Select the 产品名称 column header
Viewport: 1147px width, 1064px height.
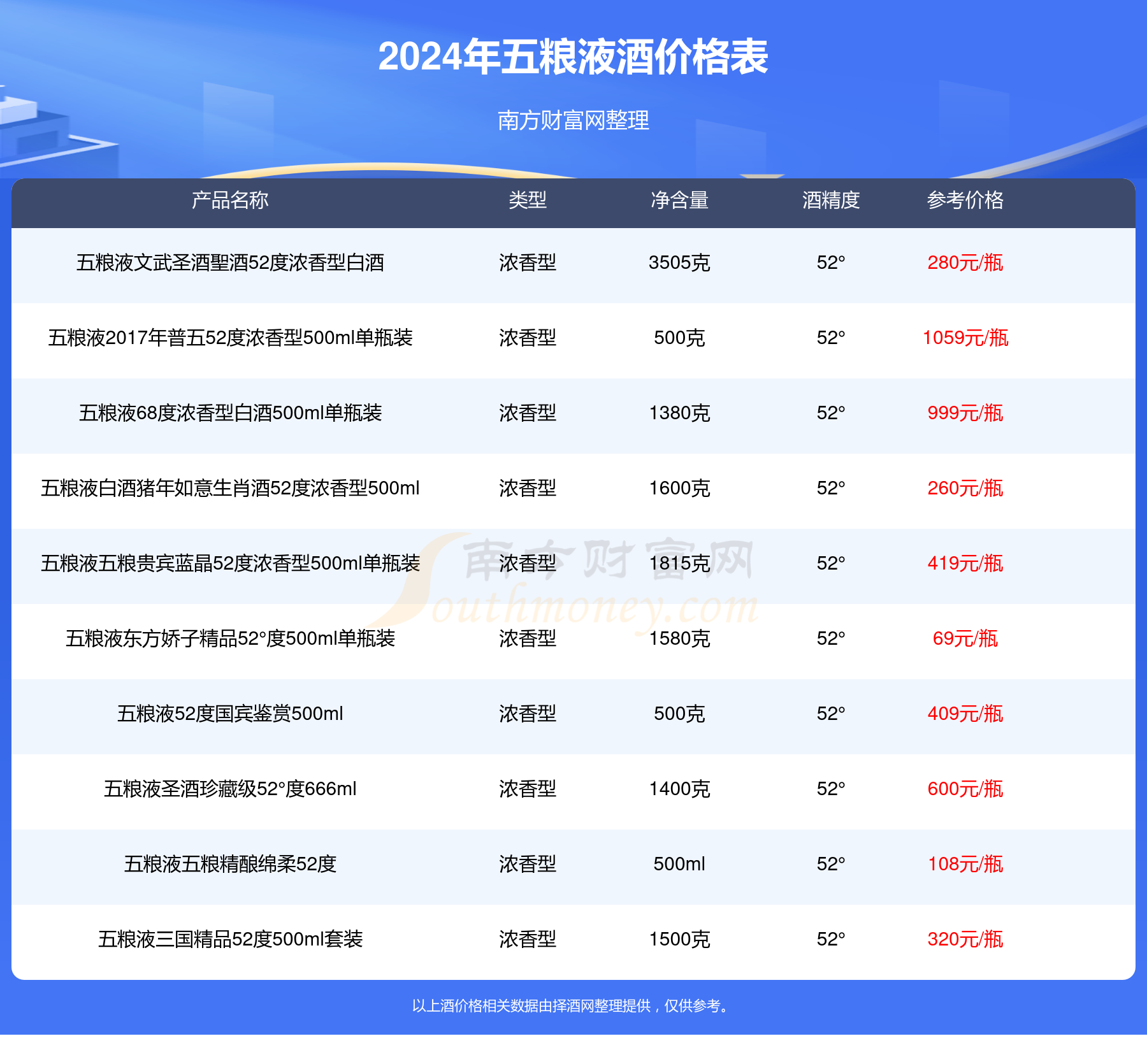pyautogui.click(x=230, y=200)
